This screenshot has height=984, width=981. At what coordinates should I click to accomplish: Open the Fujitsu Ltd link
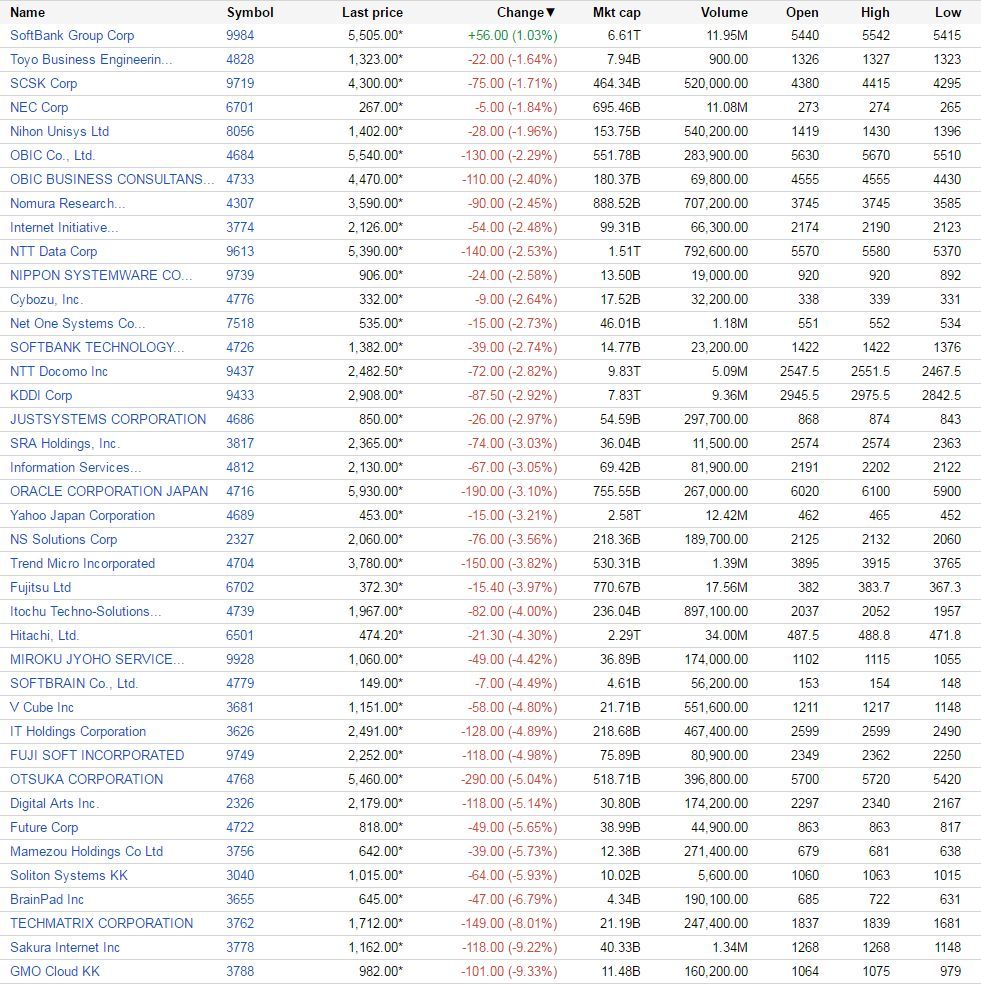click(40, 587)
